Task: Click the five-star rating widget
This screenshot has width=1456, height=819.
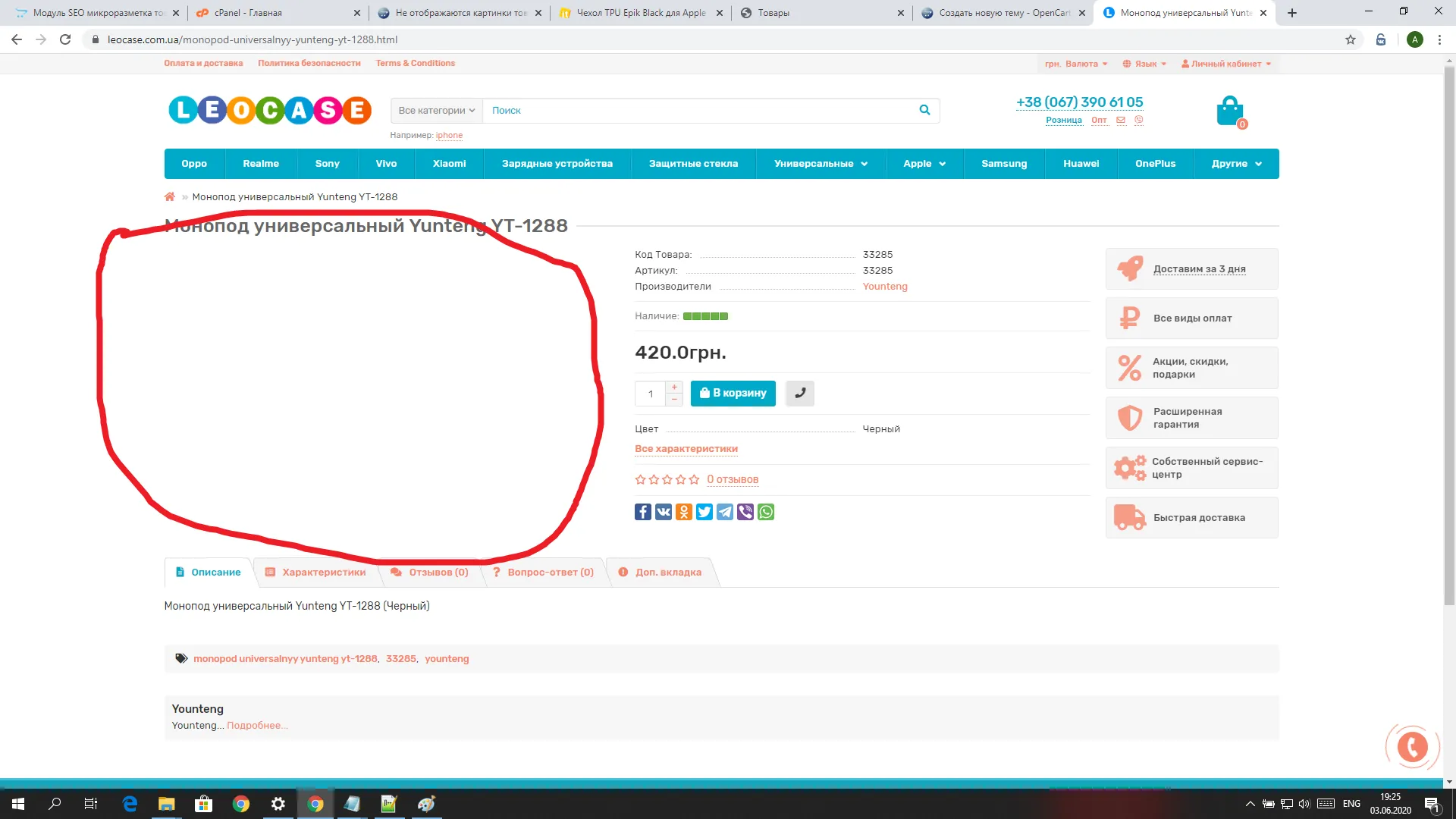Action: 667,479
